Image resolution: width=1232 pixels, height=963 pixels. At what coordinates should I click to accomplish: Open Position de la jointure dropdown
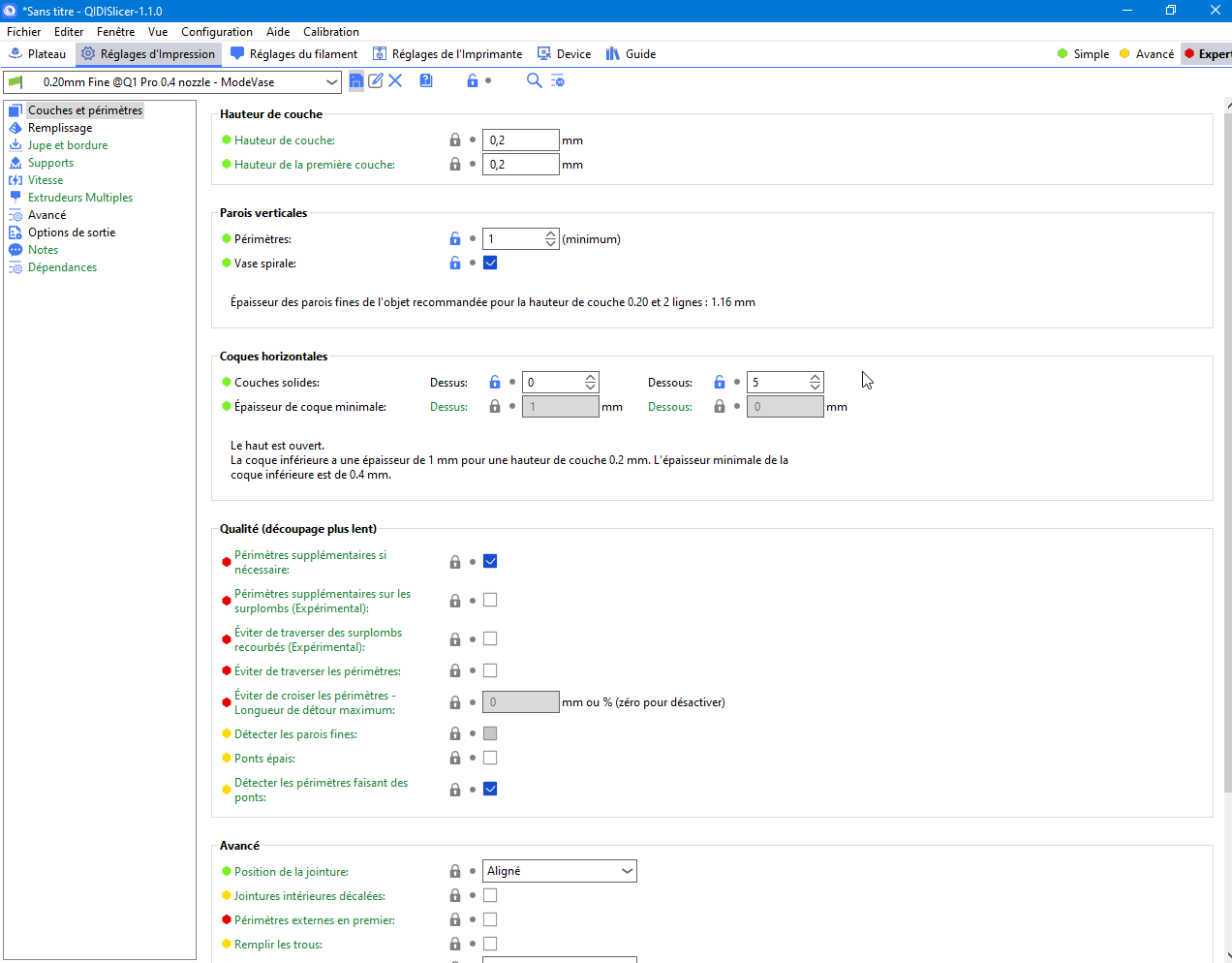click(560, 871)
